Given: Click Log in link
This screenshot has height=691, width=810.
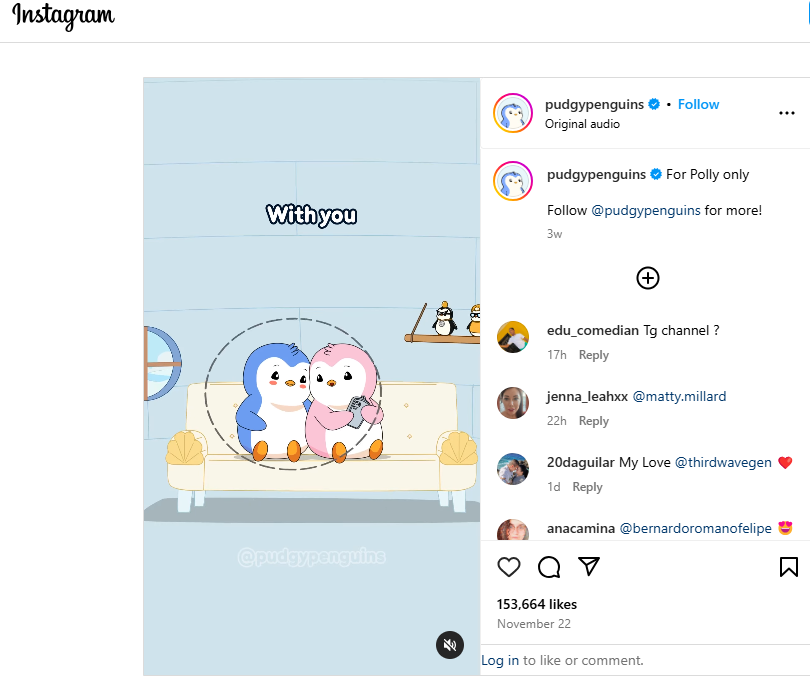Looking at the screenshot, I should tap(500, 661).
